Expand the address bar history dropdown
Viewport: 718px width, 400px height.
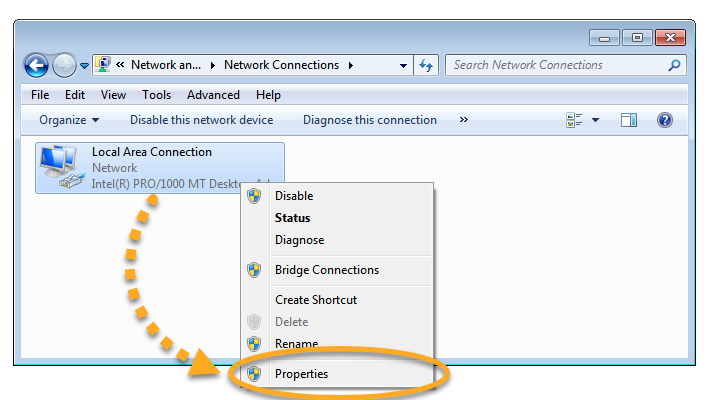coord(403,66)
